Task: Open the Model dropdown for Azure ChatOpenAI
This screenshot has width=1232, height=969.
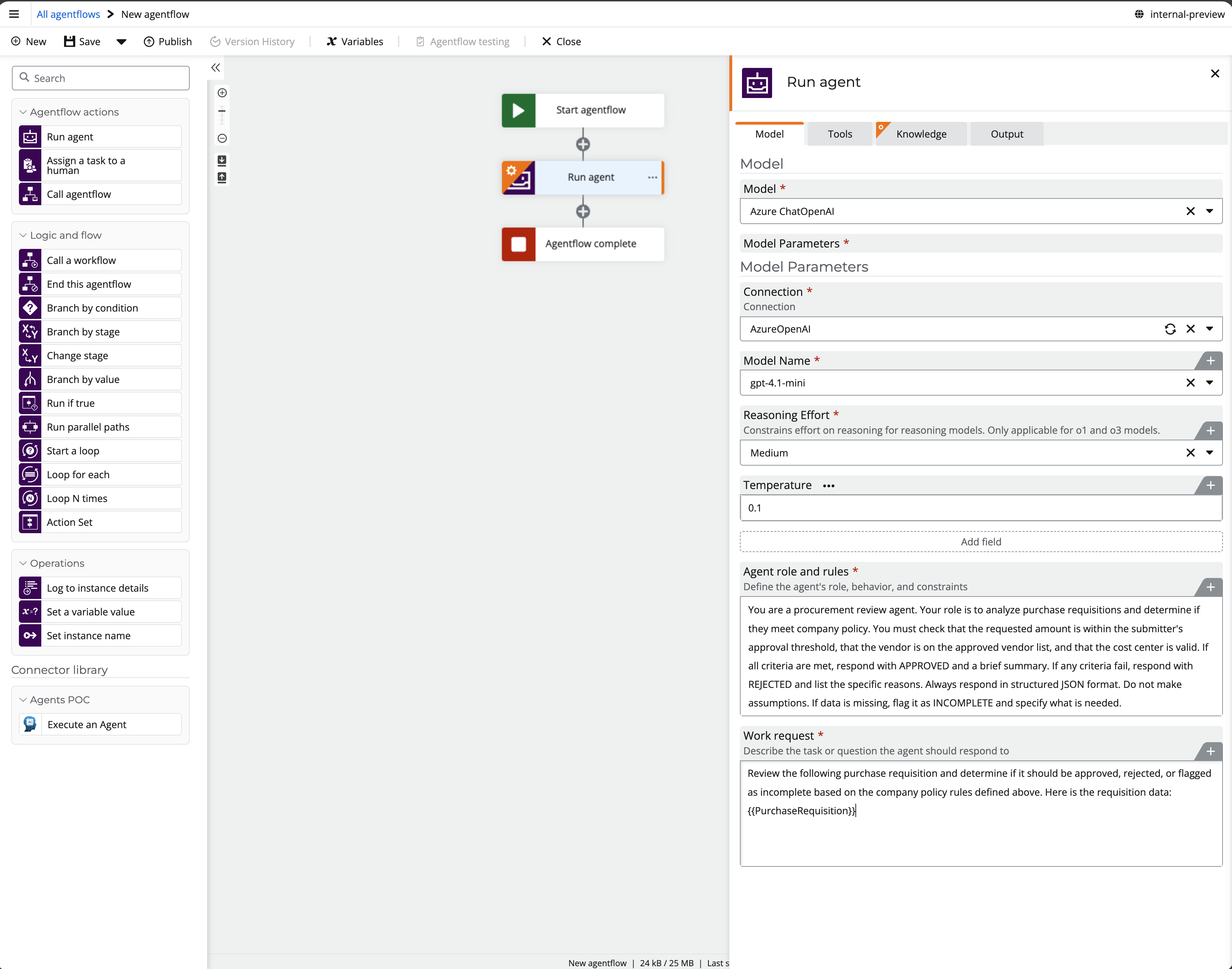Action: (x=1209, y=211)
